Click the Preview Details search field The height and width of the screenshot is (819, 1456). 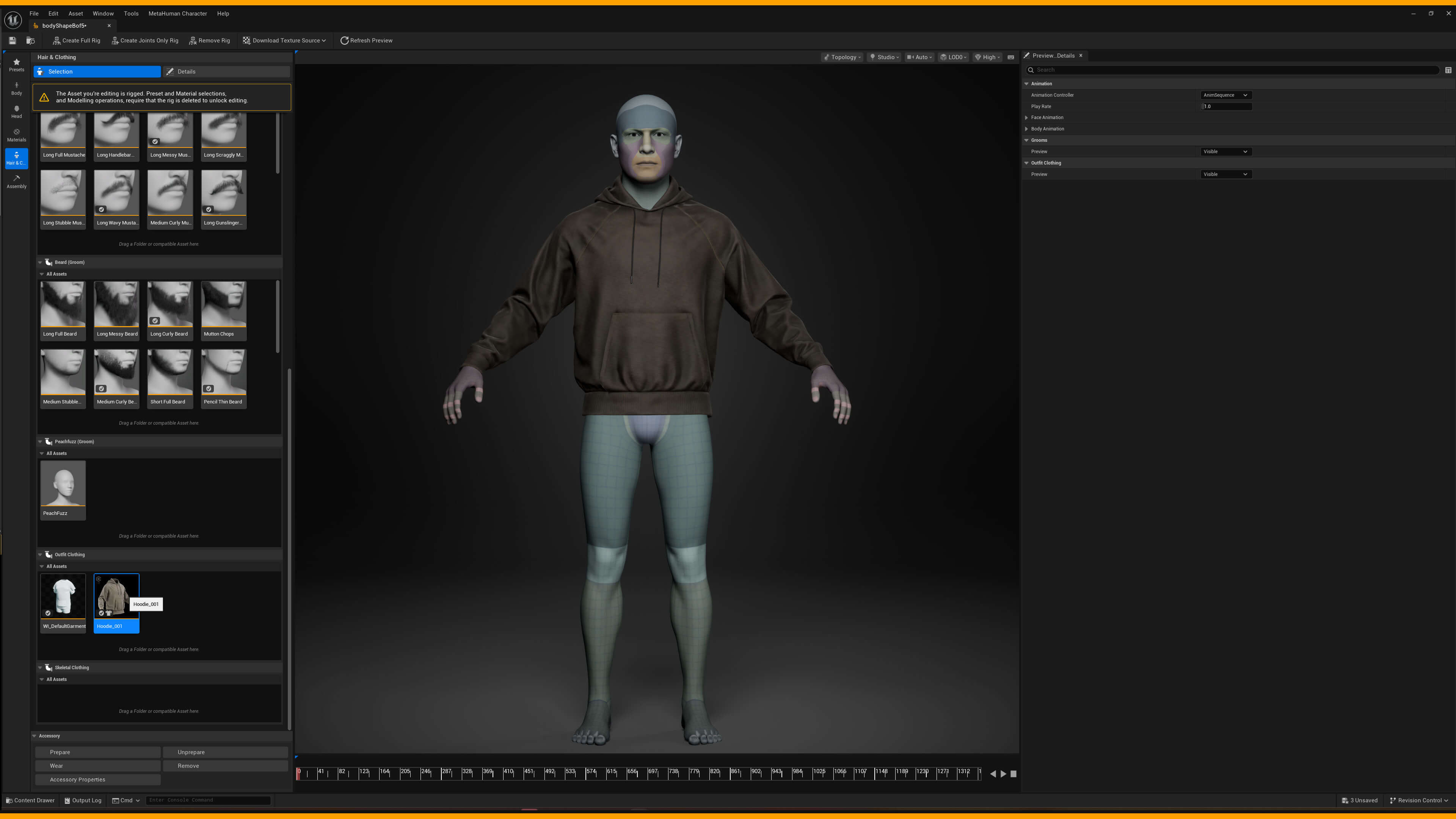tap(1232, 70)
